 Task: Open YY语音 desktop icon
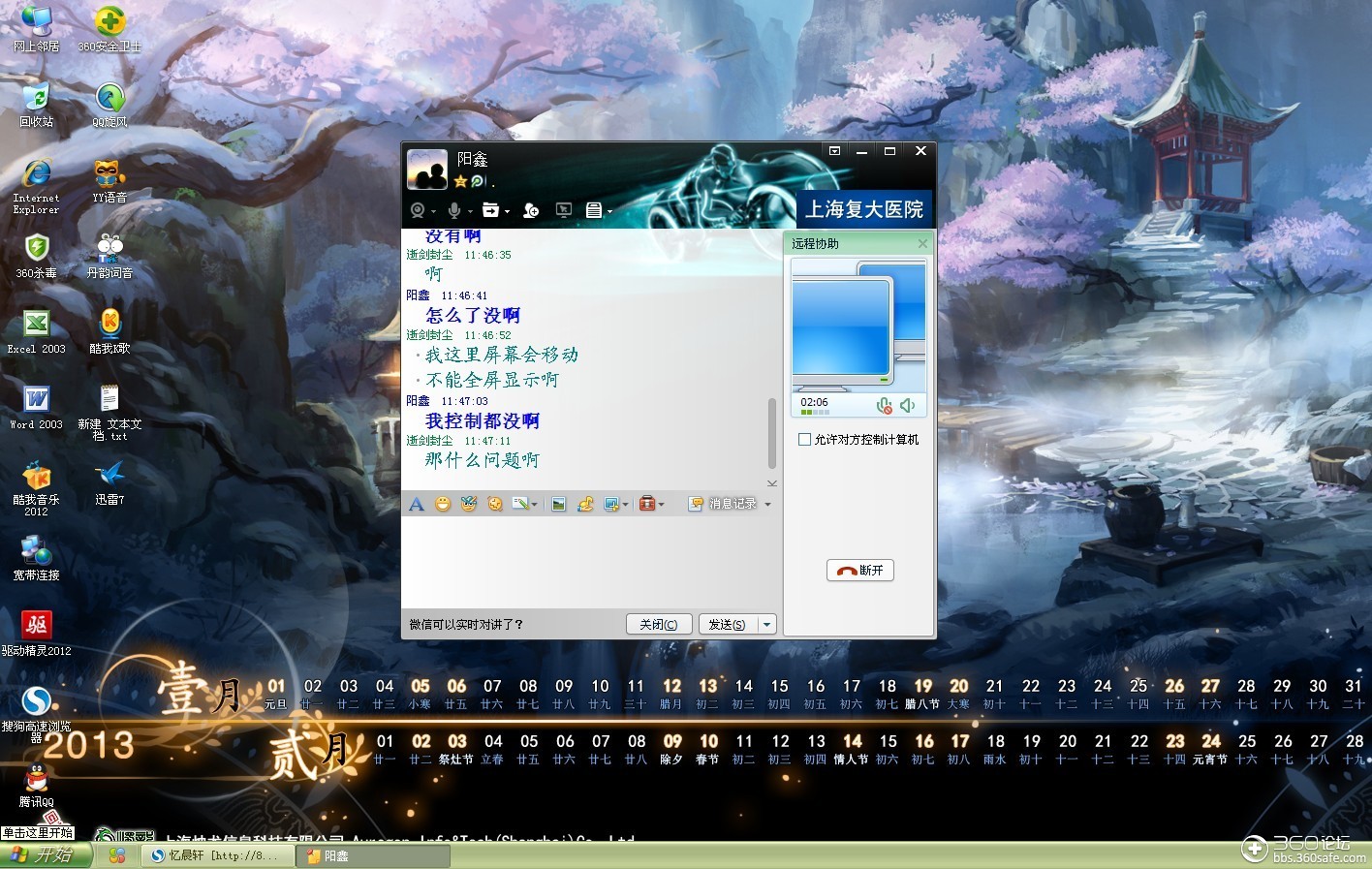(x=109, y=180)
